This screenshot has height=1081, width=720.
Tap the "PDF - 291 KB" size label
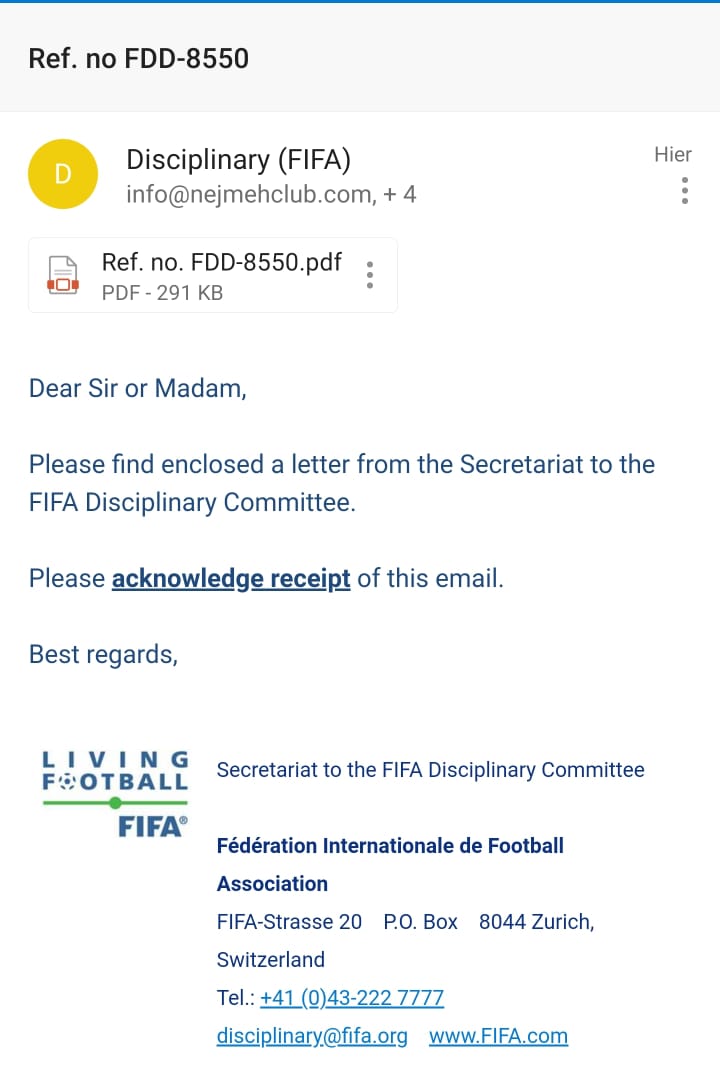(162, 293)
